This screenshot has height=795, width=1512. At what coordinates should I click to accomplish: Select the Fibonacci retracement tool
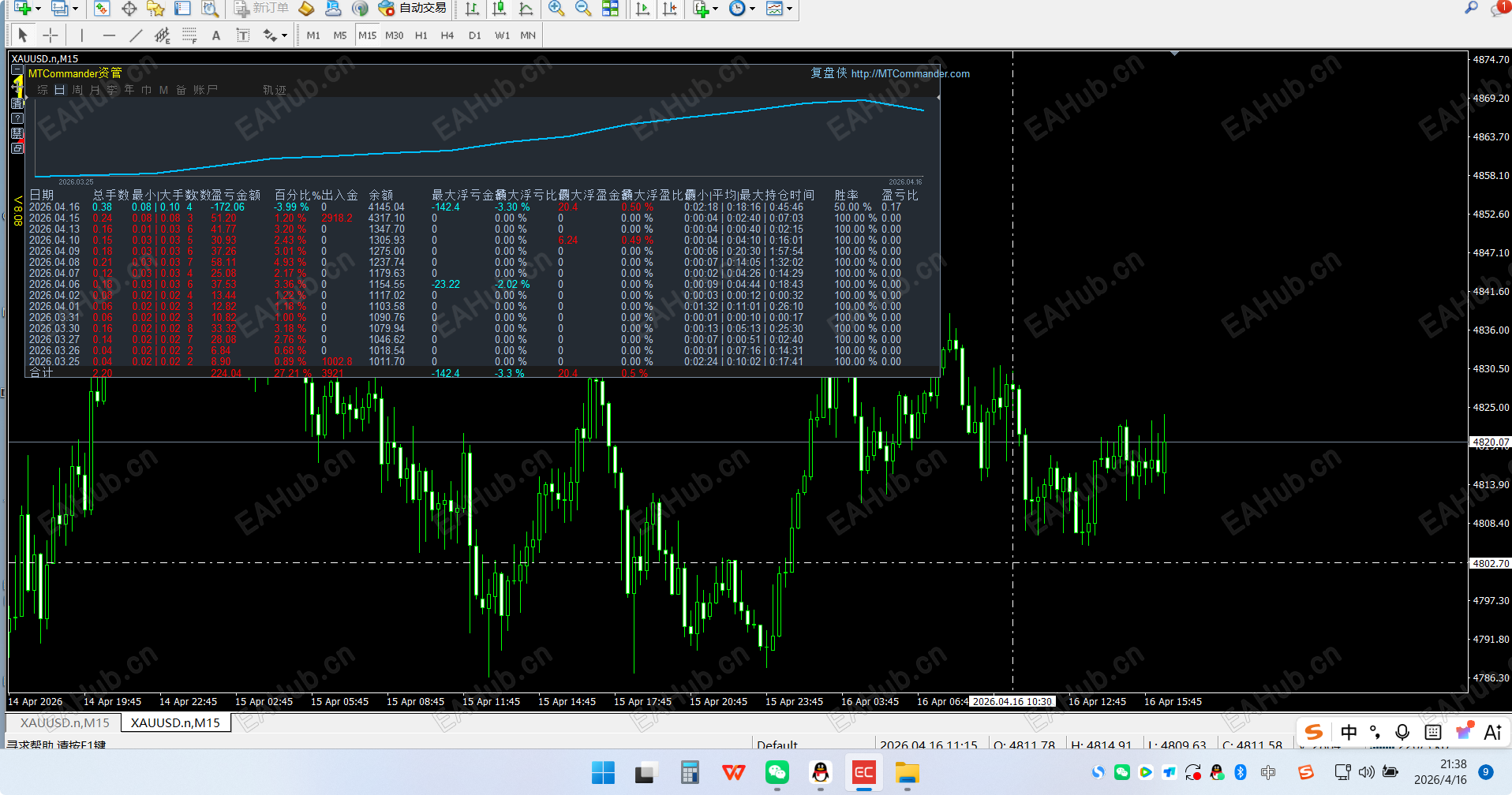pyautogui.click(x=189, y=35)
